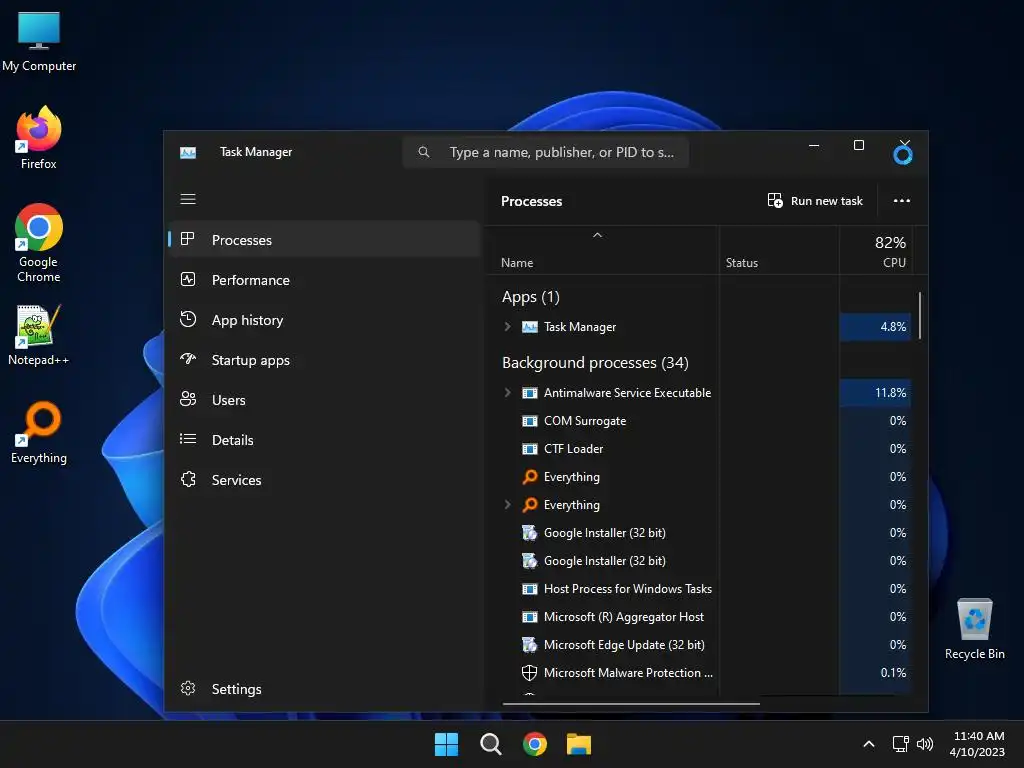The image size is (1024, 768).
Task: Click the Settings gear icon
Action: point(188,688)
